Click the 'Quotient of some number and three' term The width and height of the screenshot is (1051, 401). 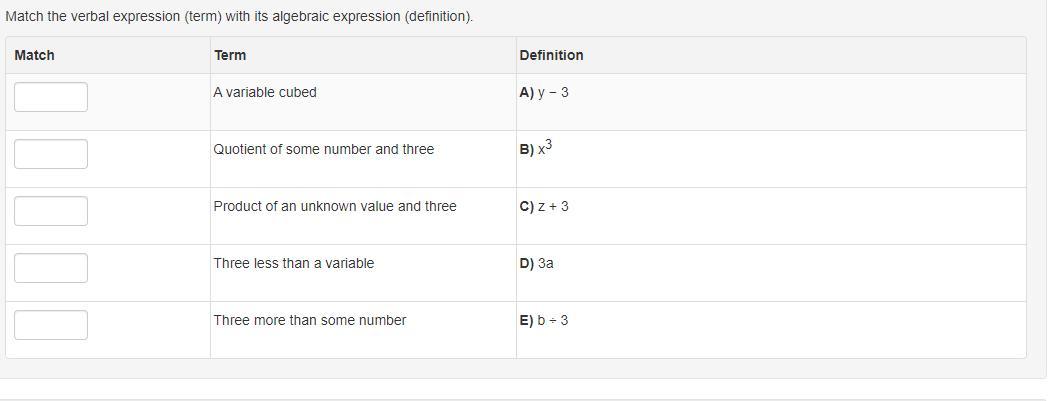323,149
